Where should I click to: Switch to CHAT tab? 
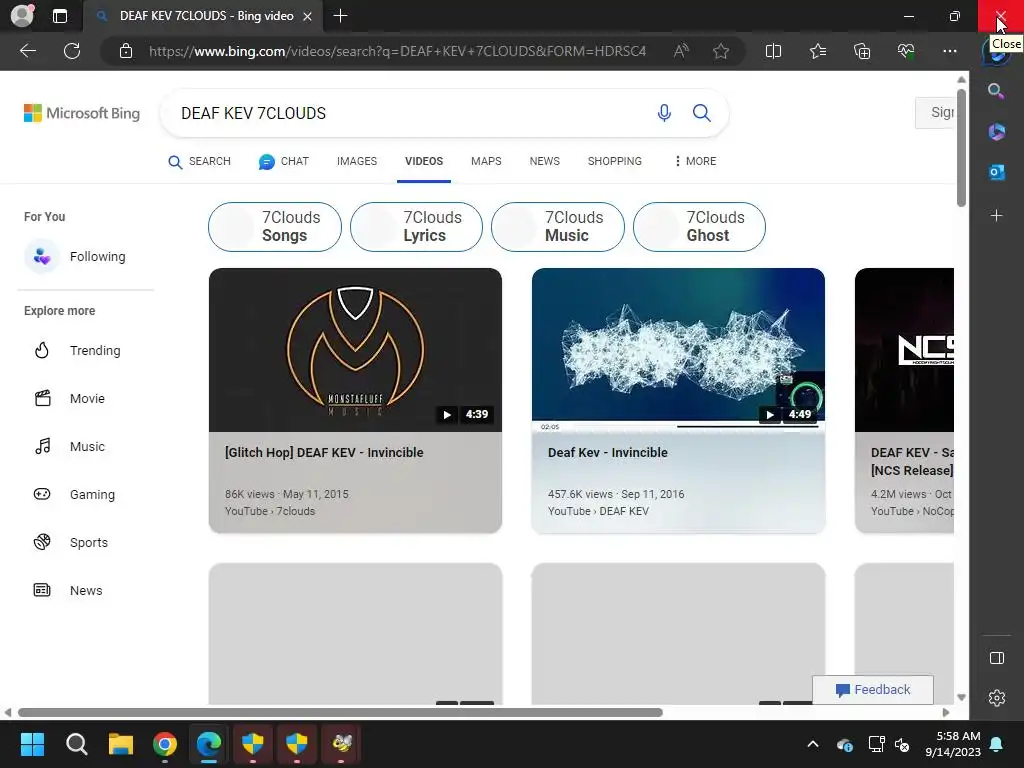[283, 161]
